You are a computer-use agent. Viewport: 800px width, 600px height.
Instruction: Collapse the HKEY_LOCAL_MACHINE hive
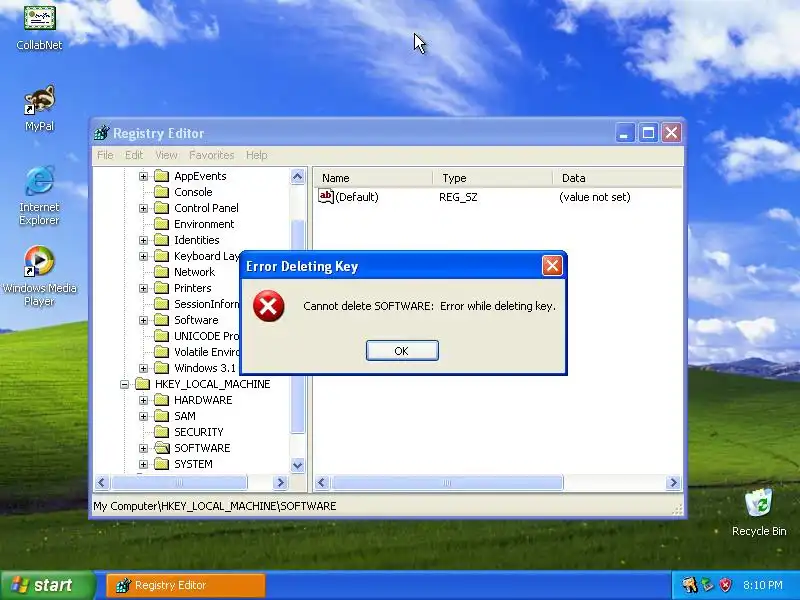[x=124, y=384]
